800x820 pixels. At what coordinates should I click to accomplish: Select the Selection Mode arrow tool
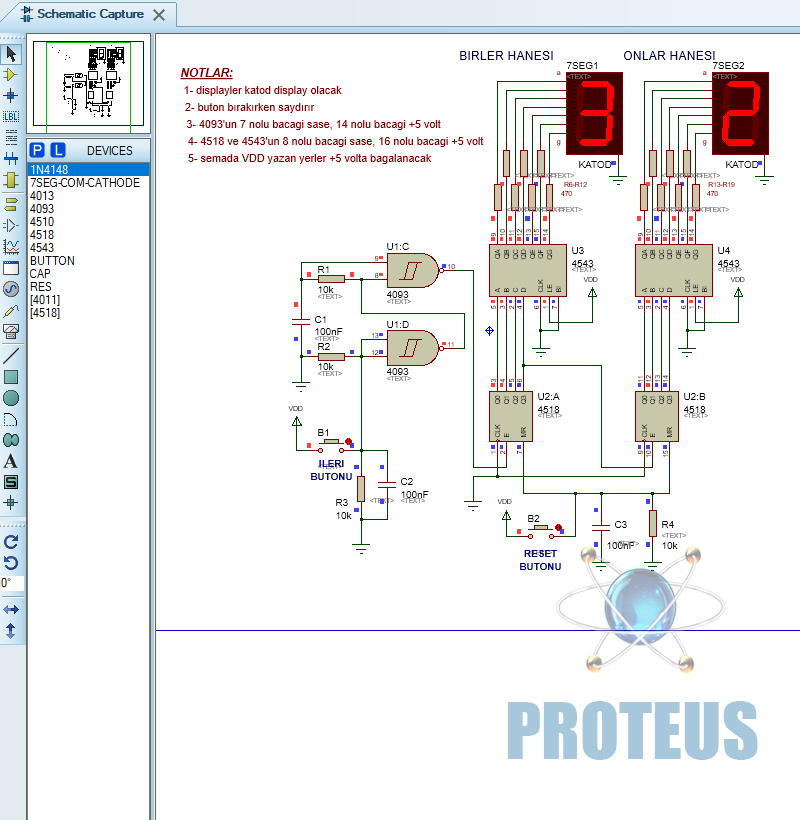point(11,53)
